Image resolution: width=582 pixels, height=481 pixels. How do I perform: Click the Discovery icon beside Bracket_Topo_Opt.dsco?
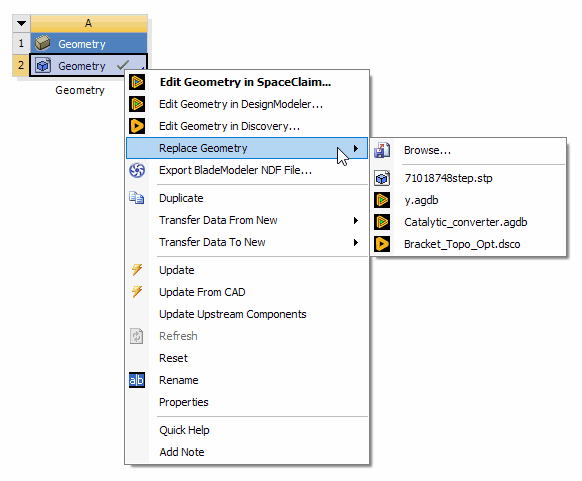tap(382, 244)
